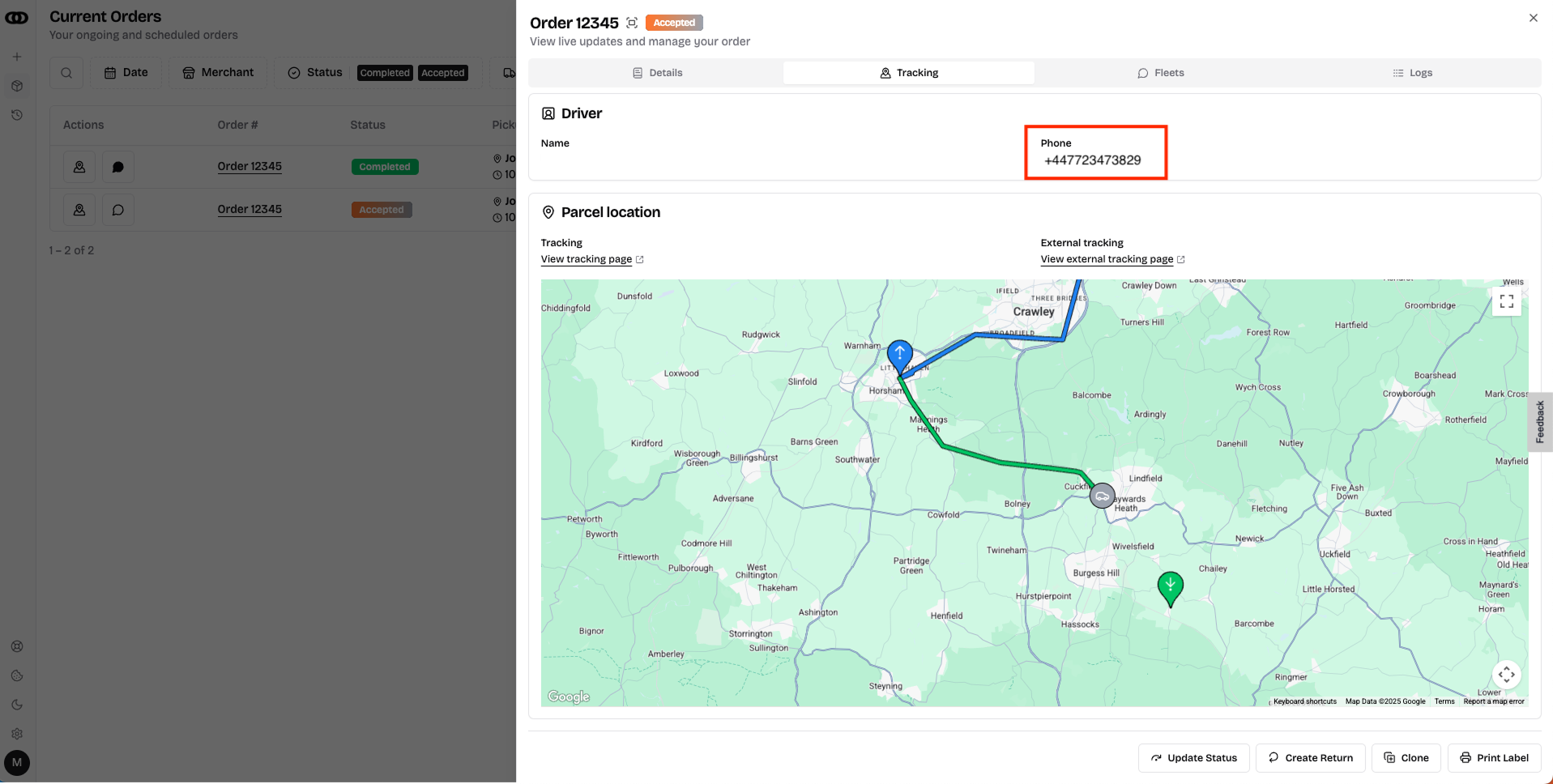Switch to the Details tab

click(x=657, y=73)
